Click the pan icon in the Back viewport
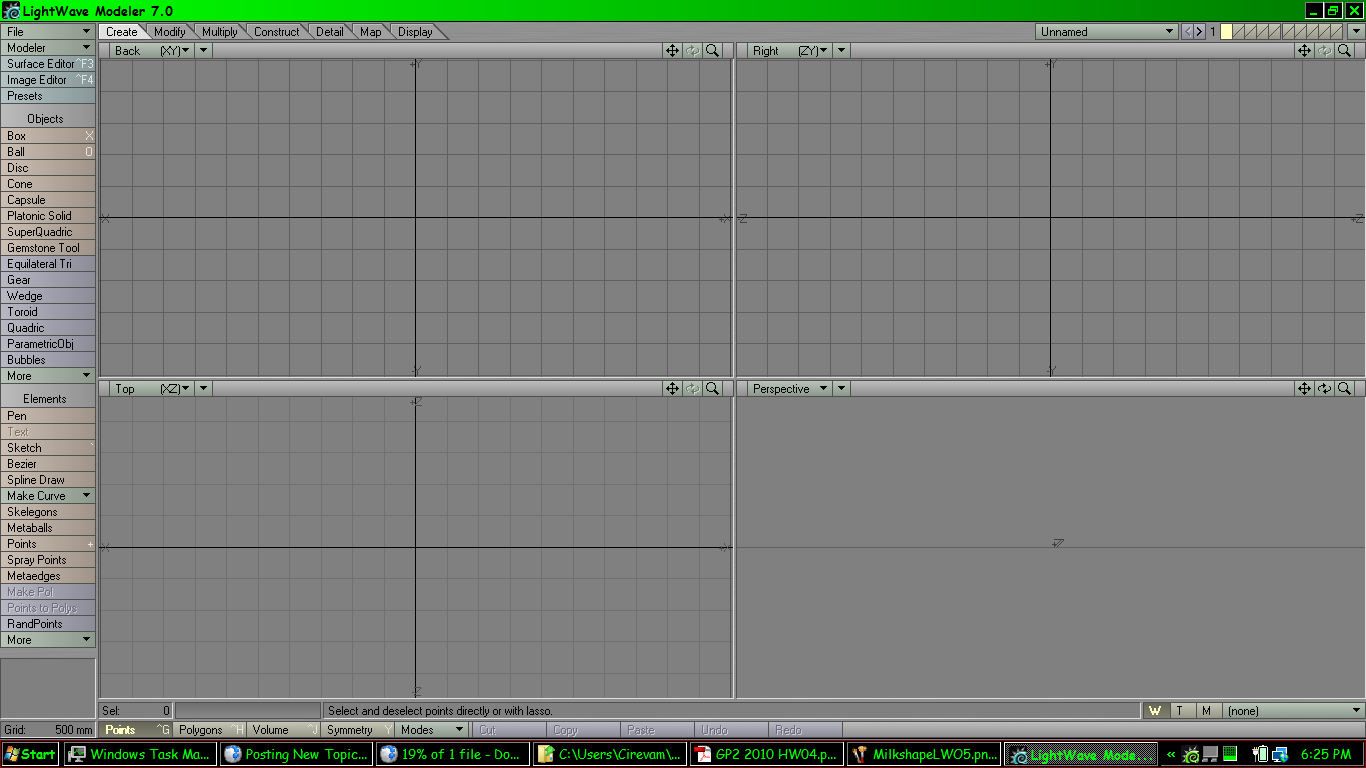This screenshot has width=1366, height=768. click(x=673, y=51)
